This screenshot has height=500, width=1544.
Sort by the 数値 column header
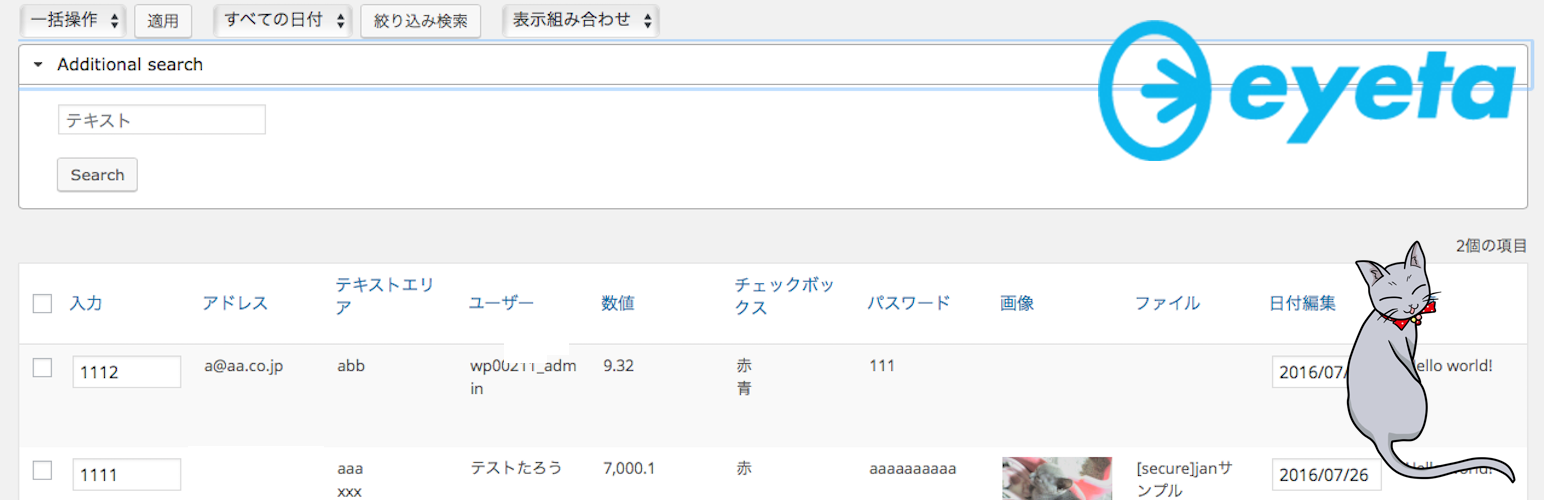coord(618,304)
